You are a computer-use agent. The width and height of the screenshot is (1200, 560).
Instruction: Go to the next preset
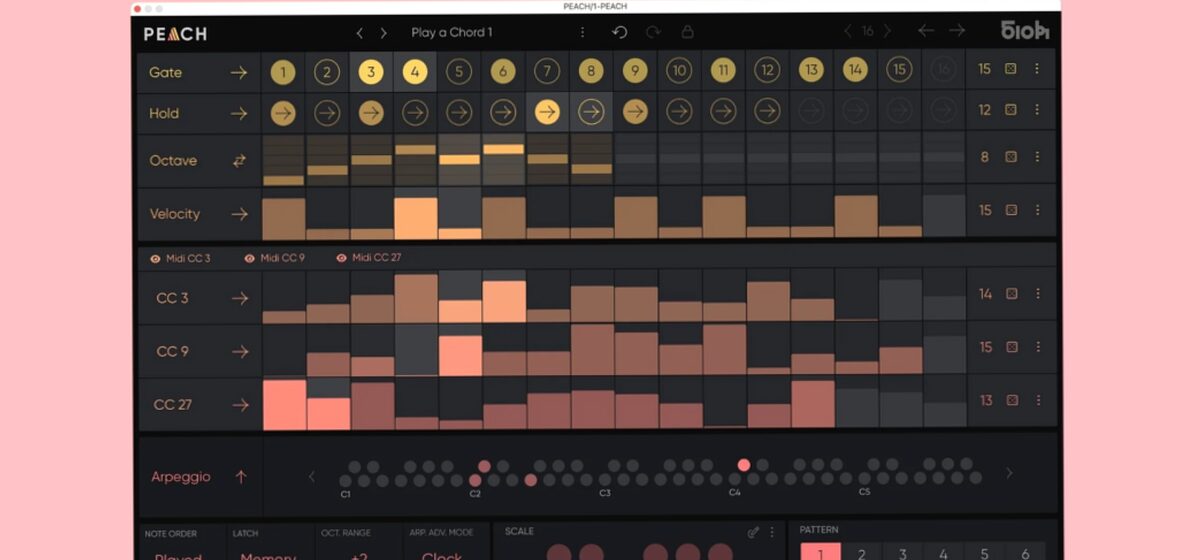383,33
